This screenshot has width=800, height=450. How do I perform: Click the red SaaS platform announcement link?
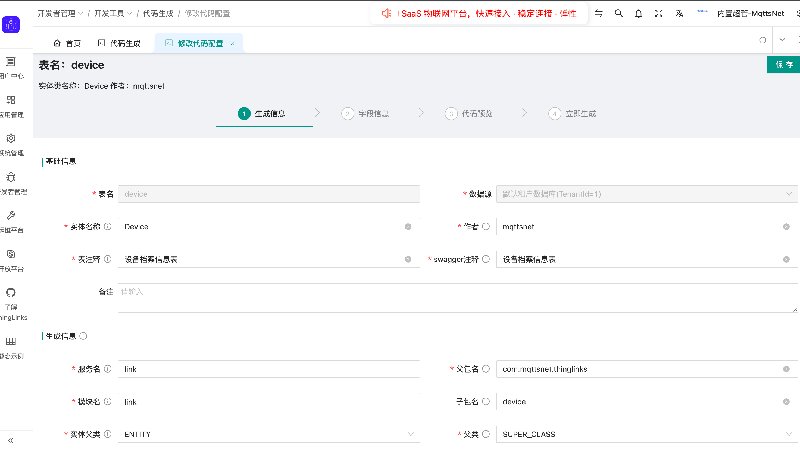click(489, 13)
